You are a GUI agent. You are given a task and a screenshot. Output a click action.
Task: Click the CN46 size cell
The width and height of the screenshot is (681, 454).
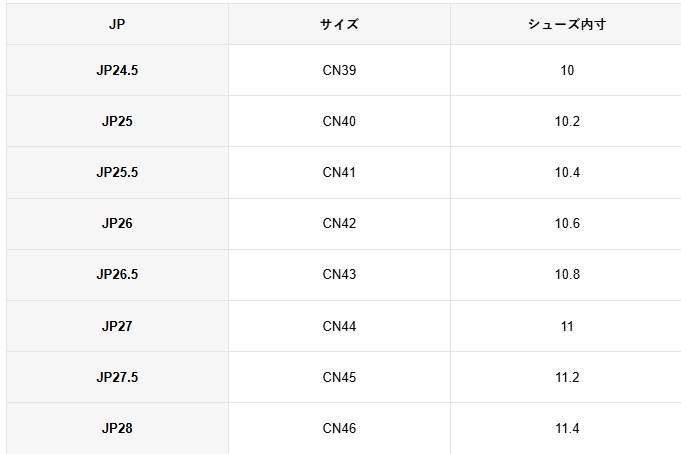pyautogui.click(x=339, y=429)
